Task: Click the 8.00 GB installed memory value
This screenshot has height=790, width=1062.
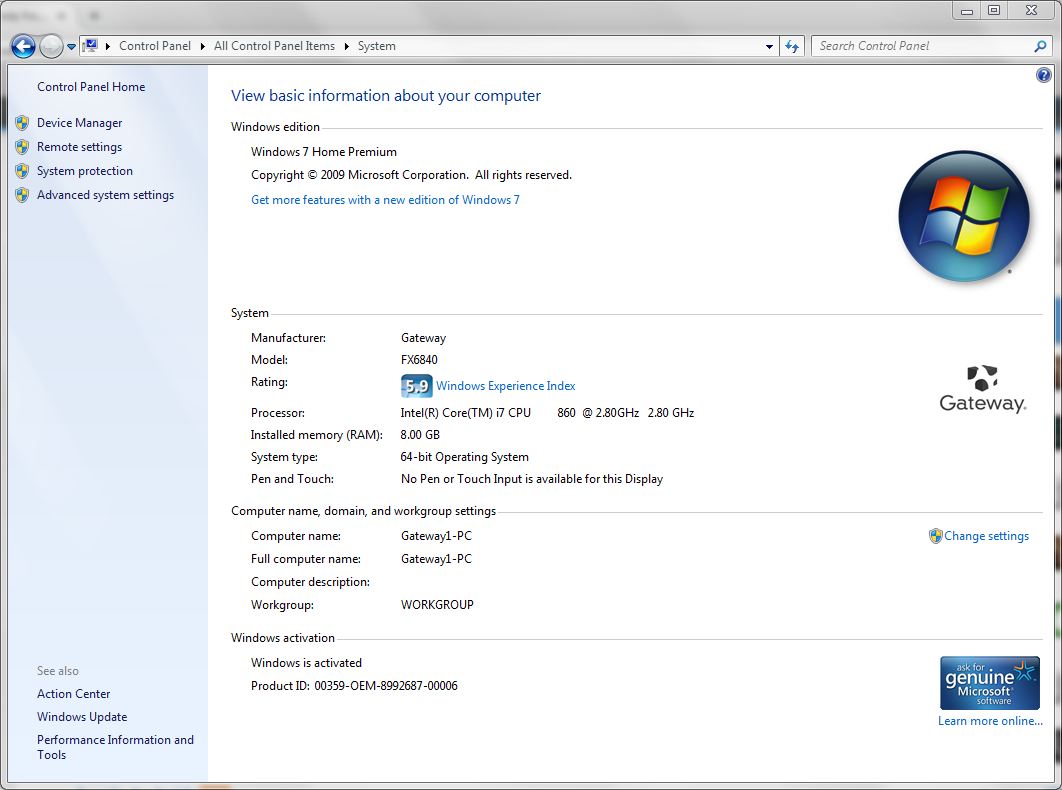Action: [x=420, y=435]
